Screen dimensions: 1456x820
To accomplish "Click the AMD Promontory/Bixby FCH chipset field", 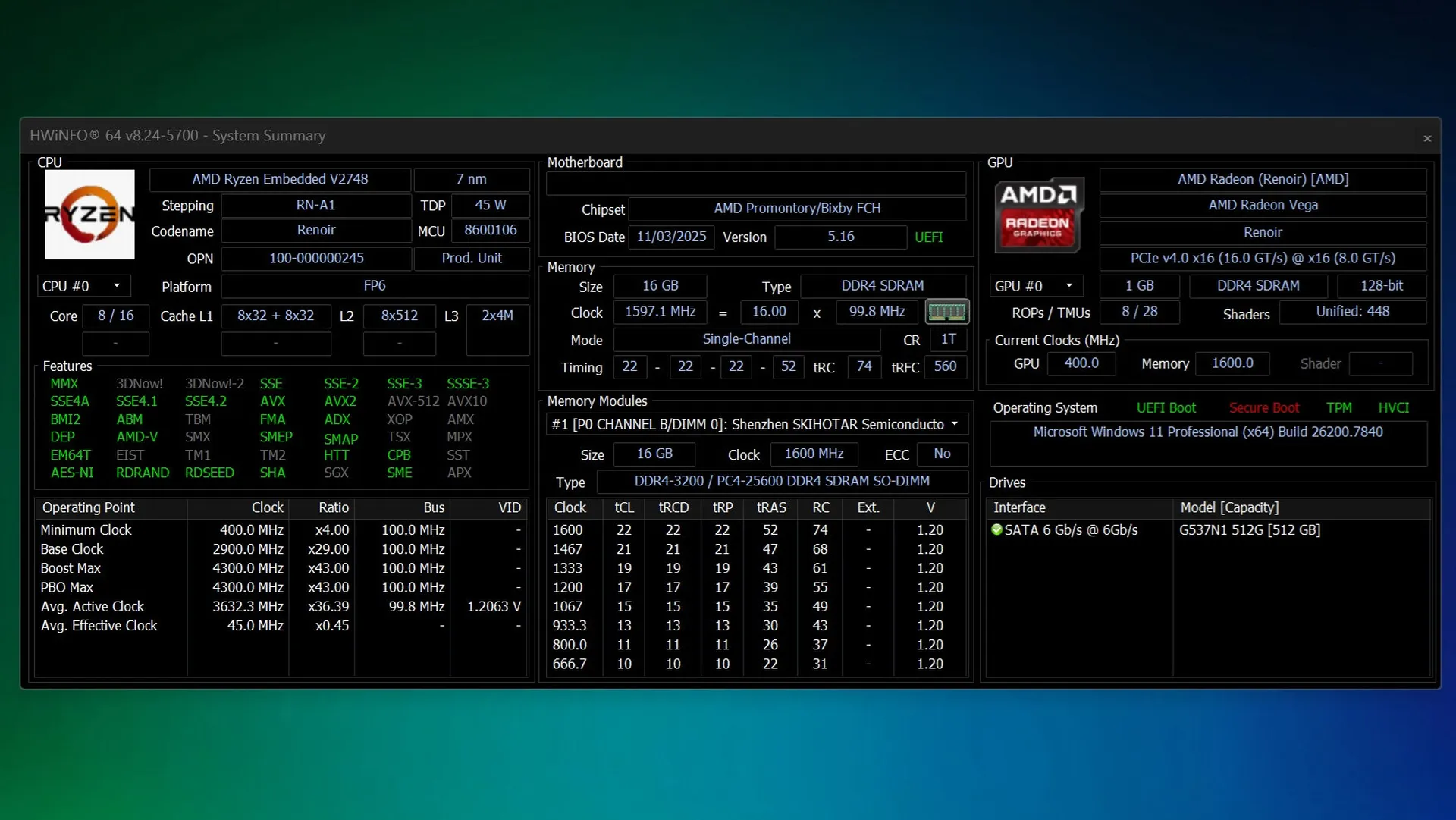I will pyautogui.click(x=796, y=209).
